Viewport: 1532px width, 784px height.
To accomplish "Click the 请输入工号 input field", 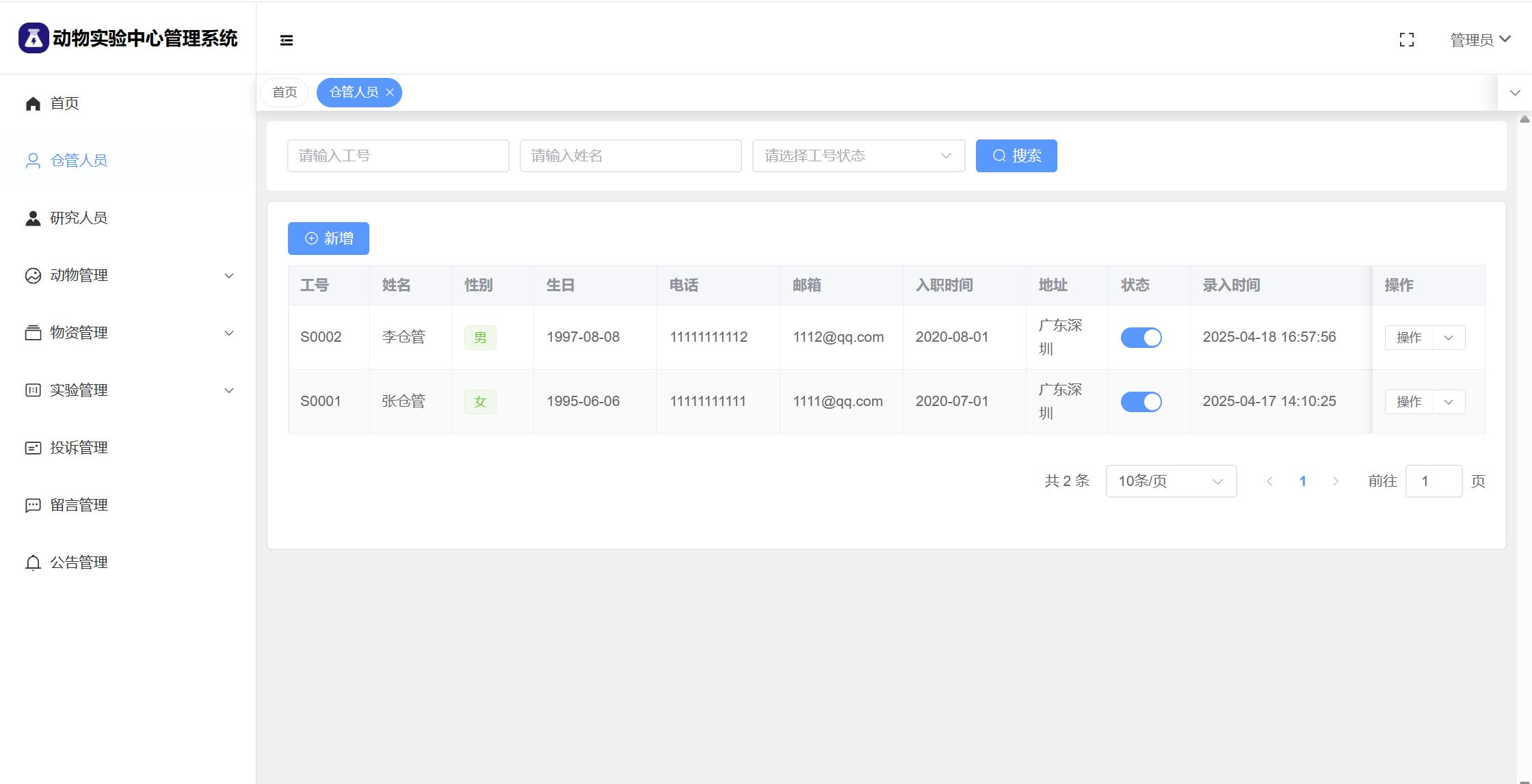I will coord(398,156).
